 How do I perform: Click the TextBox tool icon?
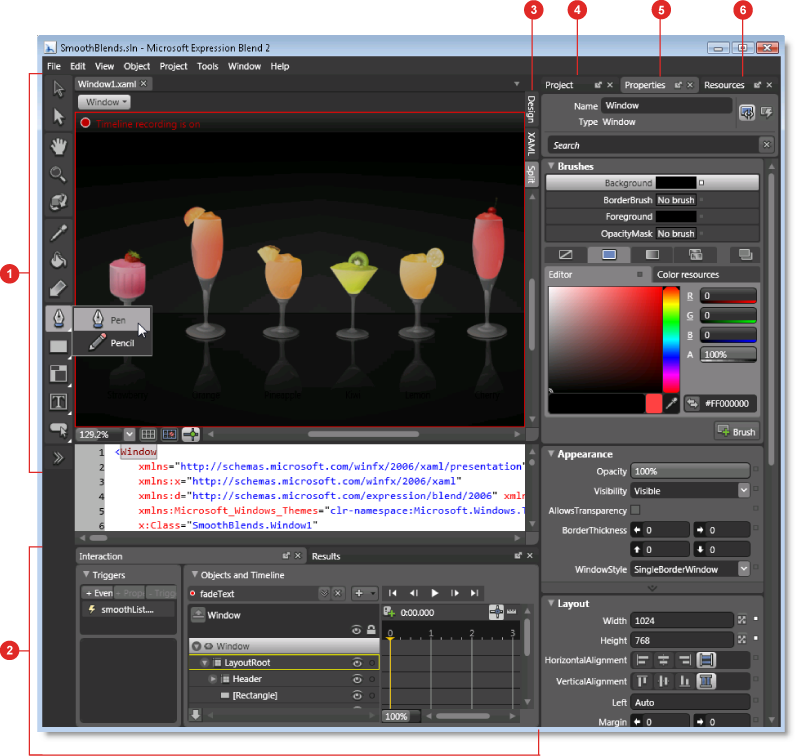click(x=59, y=403)
